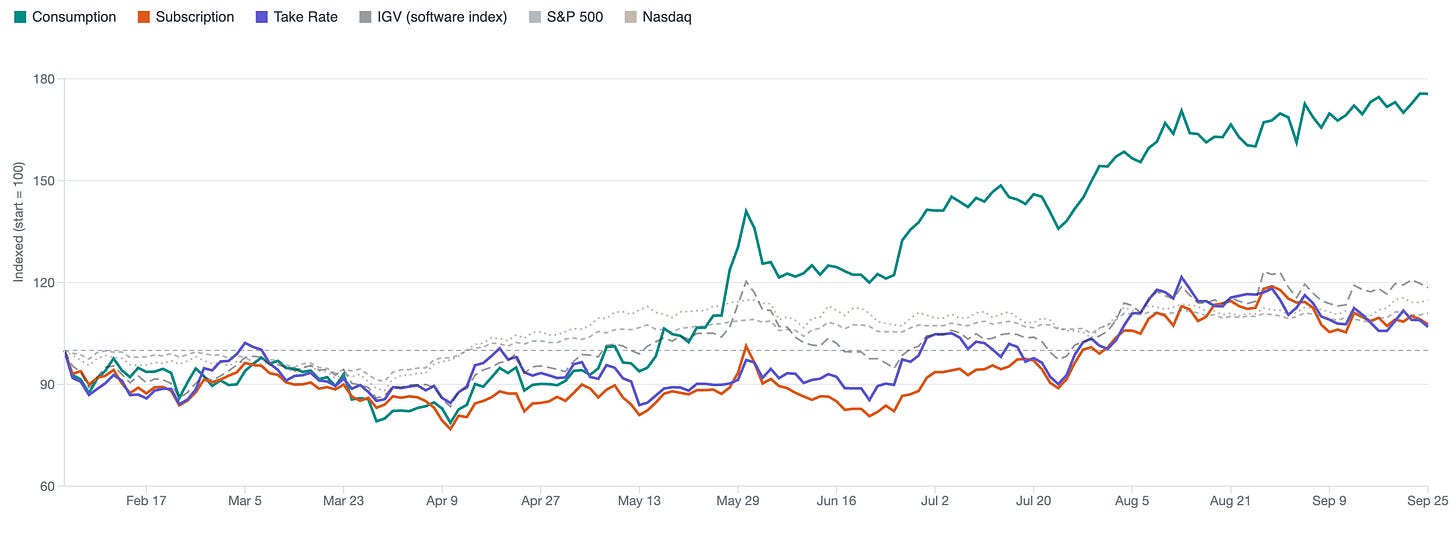Viewport: 1456px width, 534px height.
Task: Click the Nasdaq legend swatch
Action: tap(631, 17)
